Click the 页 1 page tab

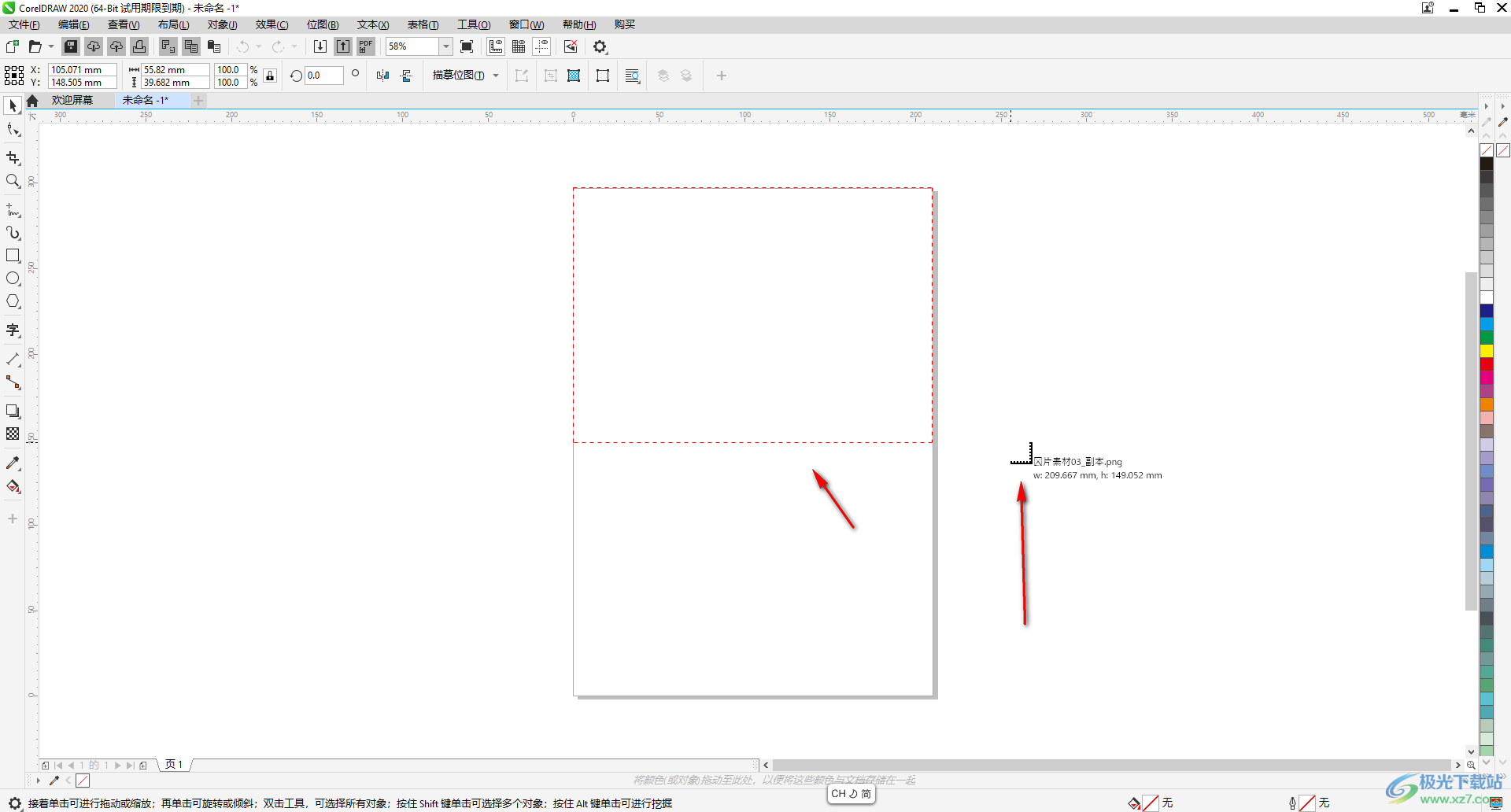[174, 764]
